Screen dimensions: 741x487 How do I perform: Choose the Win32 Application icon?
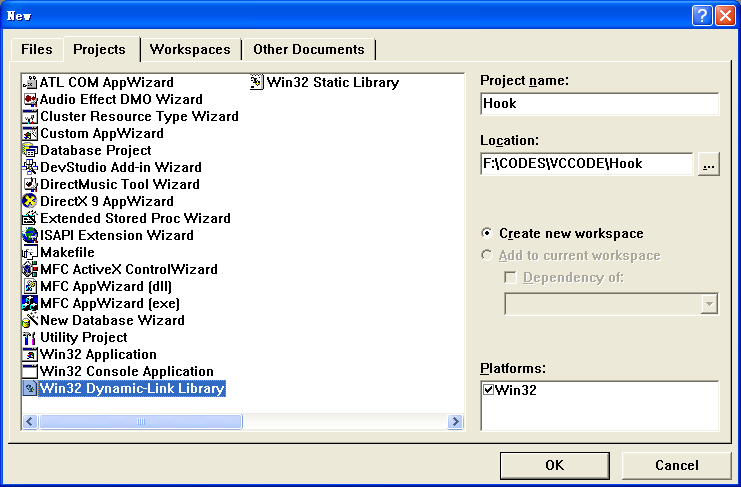click(30, 354)
